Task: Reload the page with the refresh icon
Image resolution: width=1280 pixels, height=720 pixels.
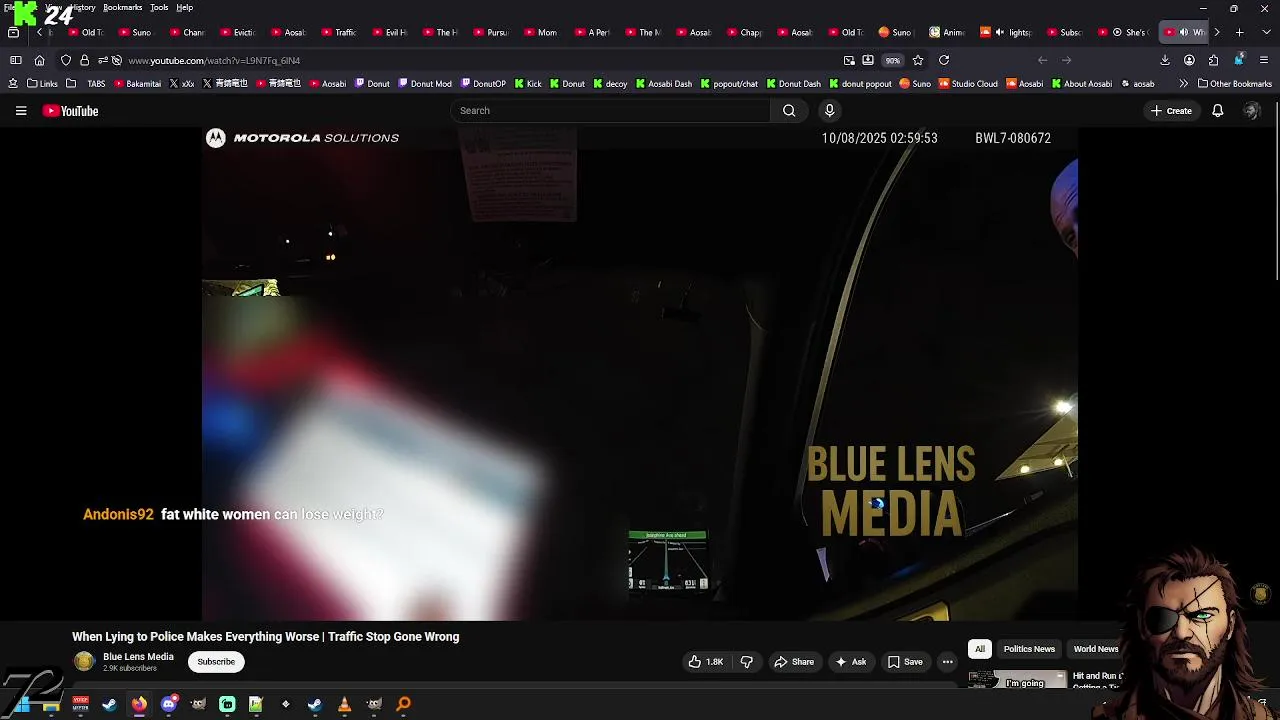Action: click(x=943, y=60)
